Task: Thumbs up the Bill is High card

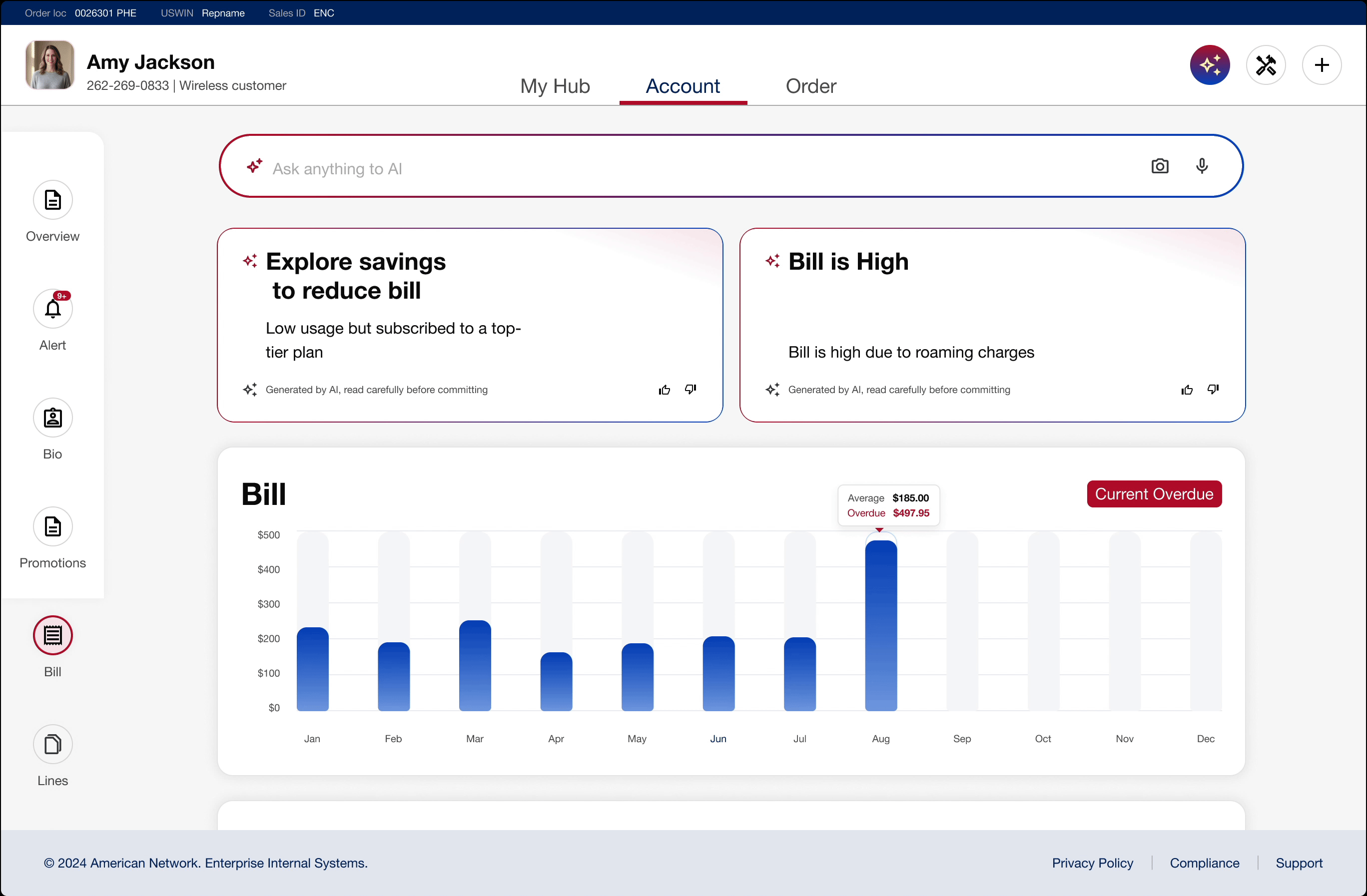Action: coord(1187,390)
